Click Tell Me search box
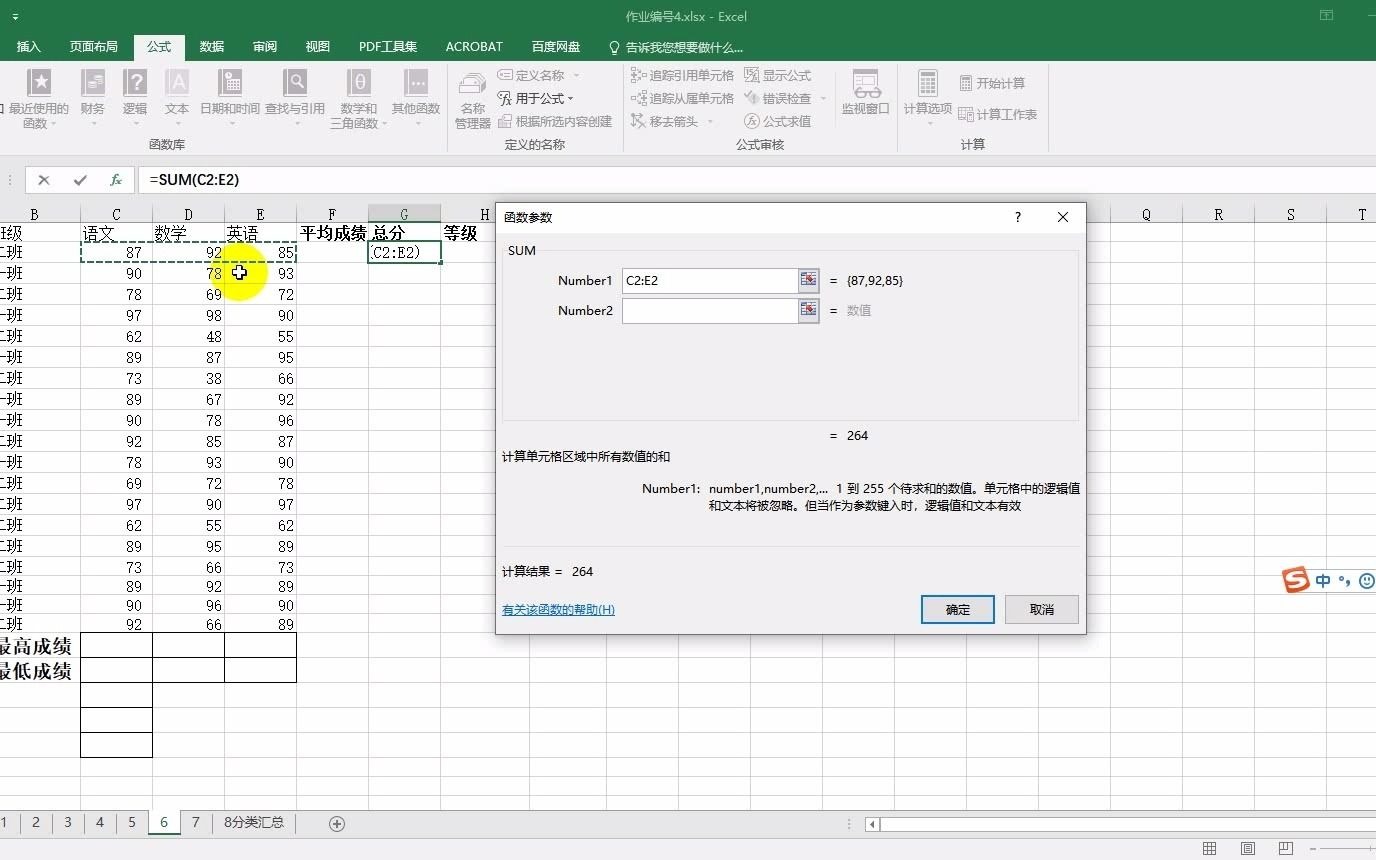 pyautogui.click(x=677, y=47)
